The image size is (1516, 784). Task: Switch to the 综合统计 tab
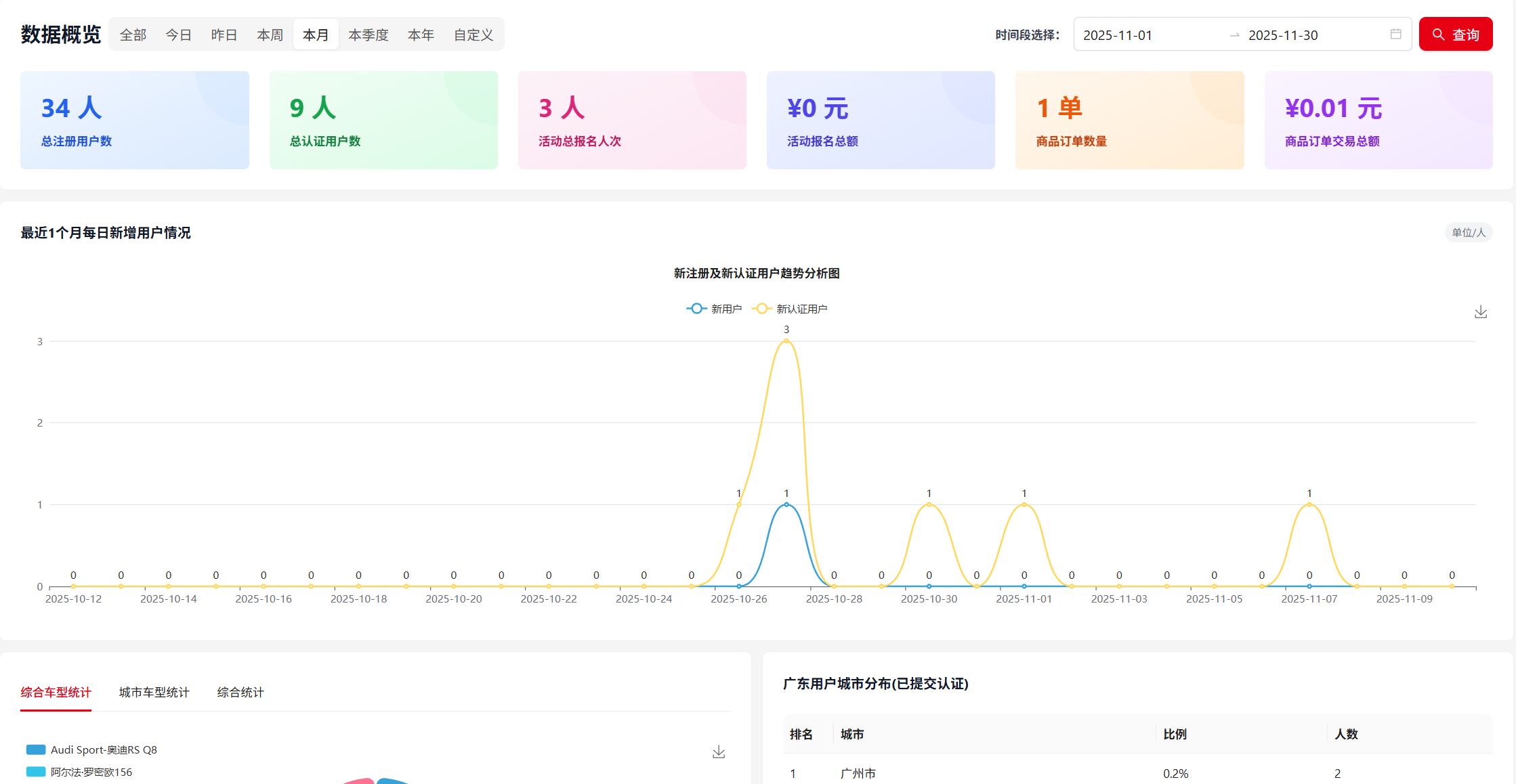[240, 692]
